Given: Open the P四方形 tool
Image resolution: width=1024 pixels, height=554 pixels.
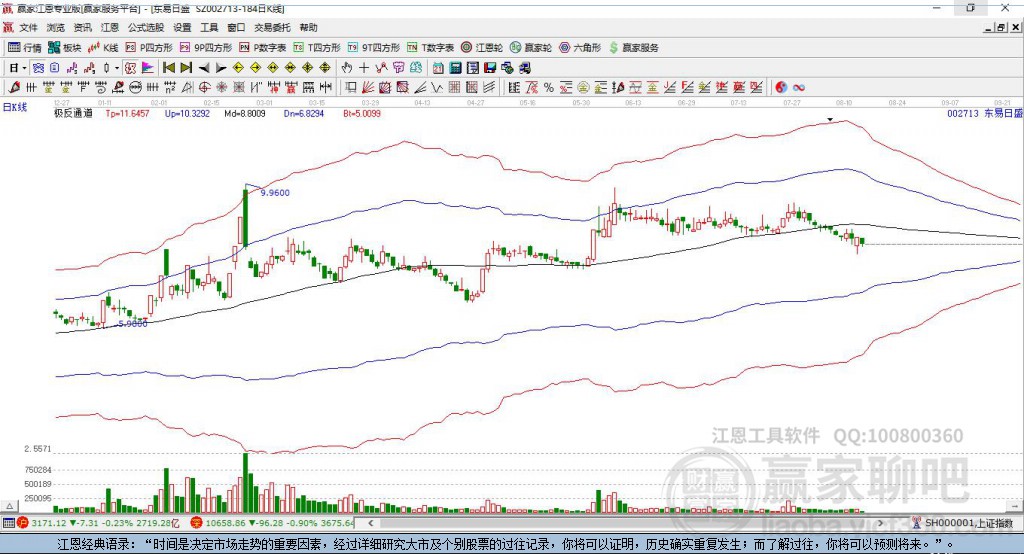Looking at the screenshot, I should [149, 48].
